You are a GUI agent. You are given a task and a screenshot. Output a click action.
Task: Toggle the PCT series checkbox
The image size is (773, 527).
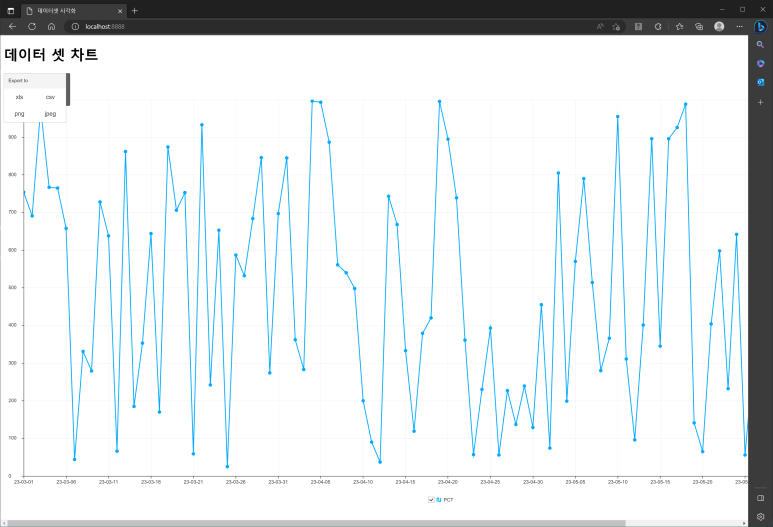(431, 500)
